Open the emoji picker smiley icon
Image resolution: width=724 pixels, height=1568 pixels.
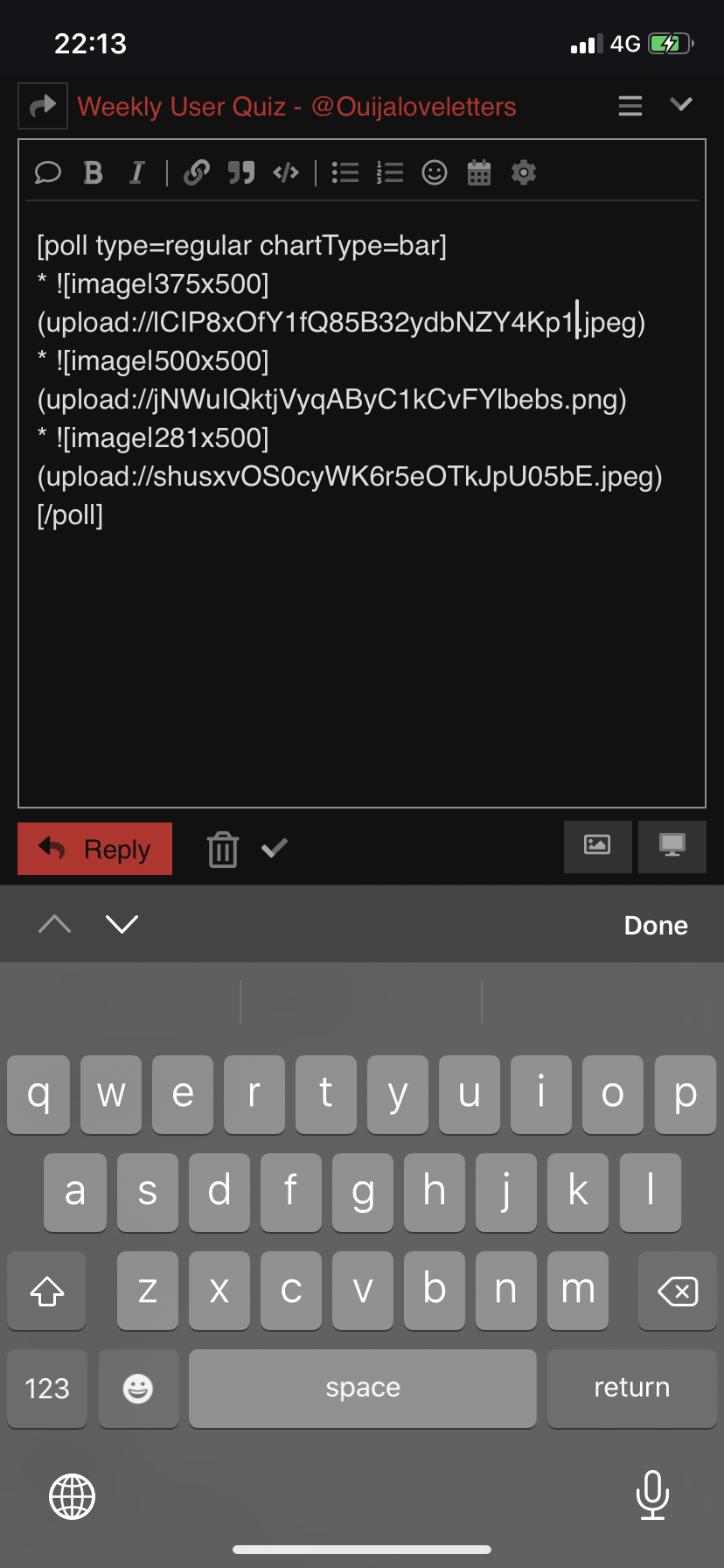(435, 172)
